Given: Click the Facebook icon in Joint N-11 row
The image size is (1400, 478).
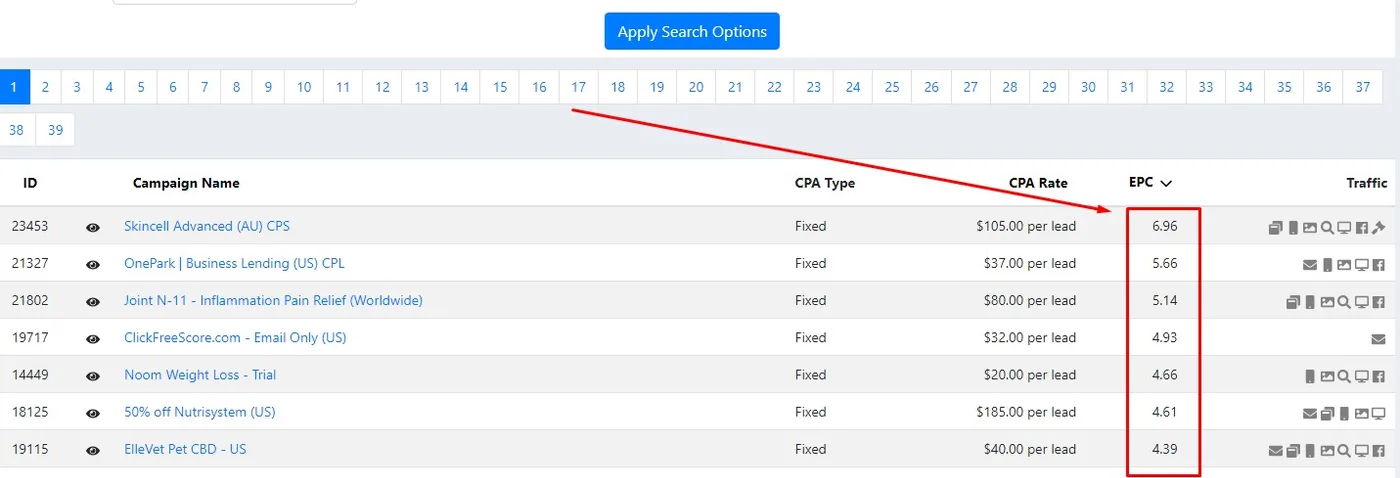Looking at the screenshot, I should tap(1378, 301).
